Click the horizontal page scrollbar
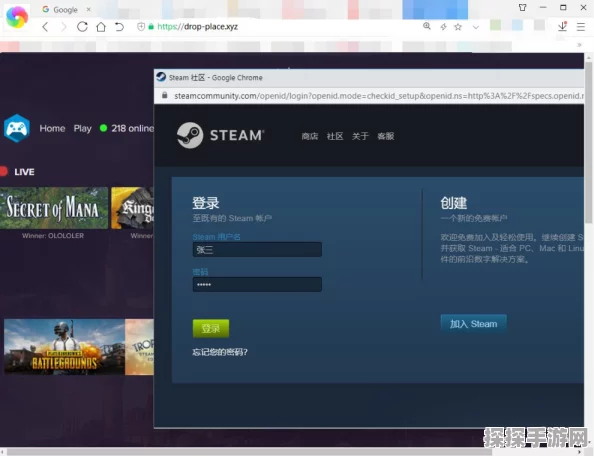 coord(248,451)
